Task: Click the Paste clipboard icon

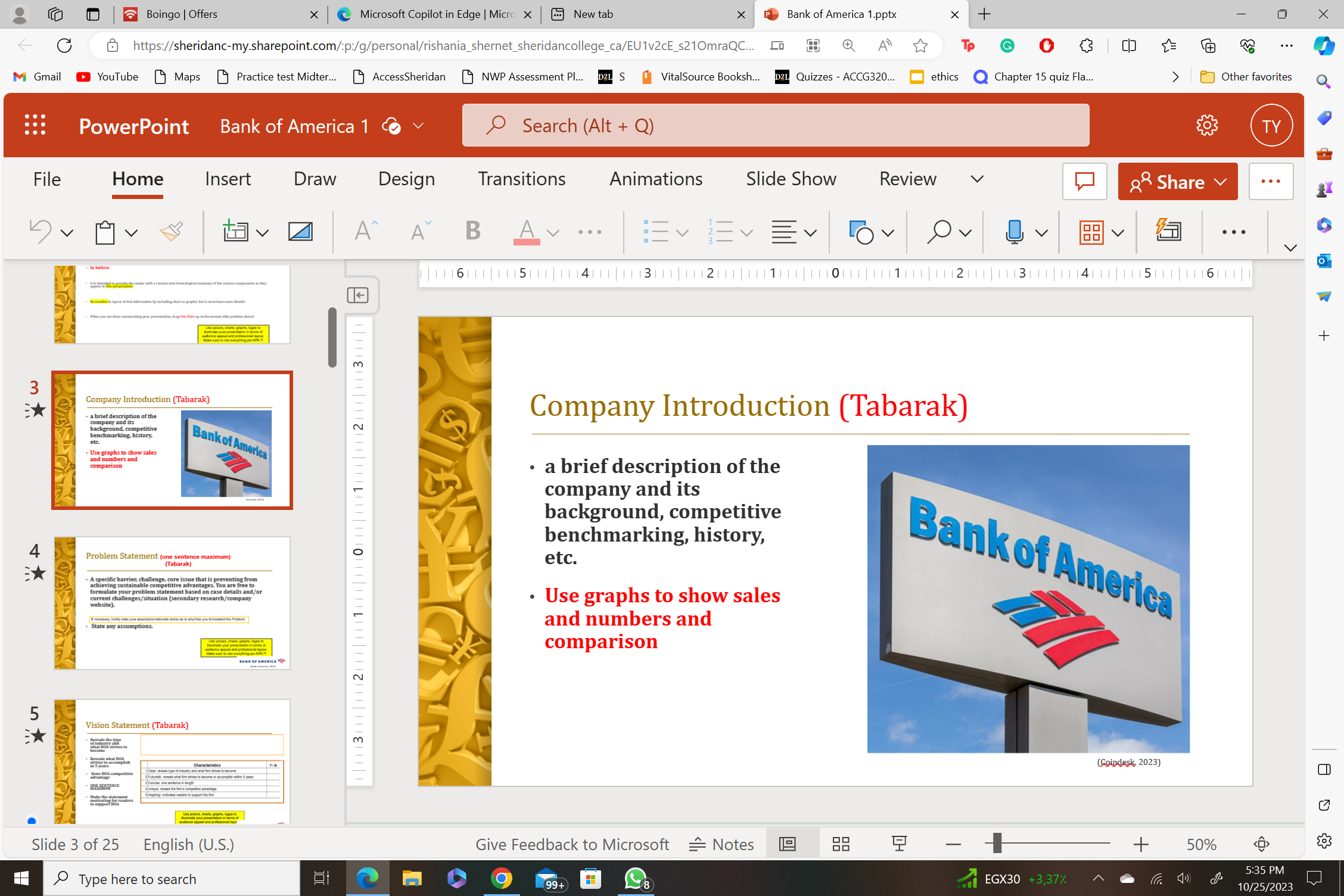Action: (105, 232)
